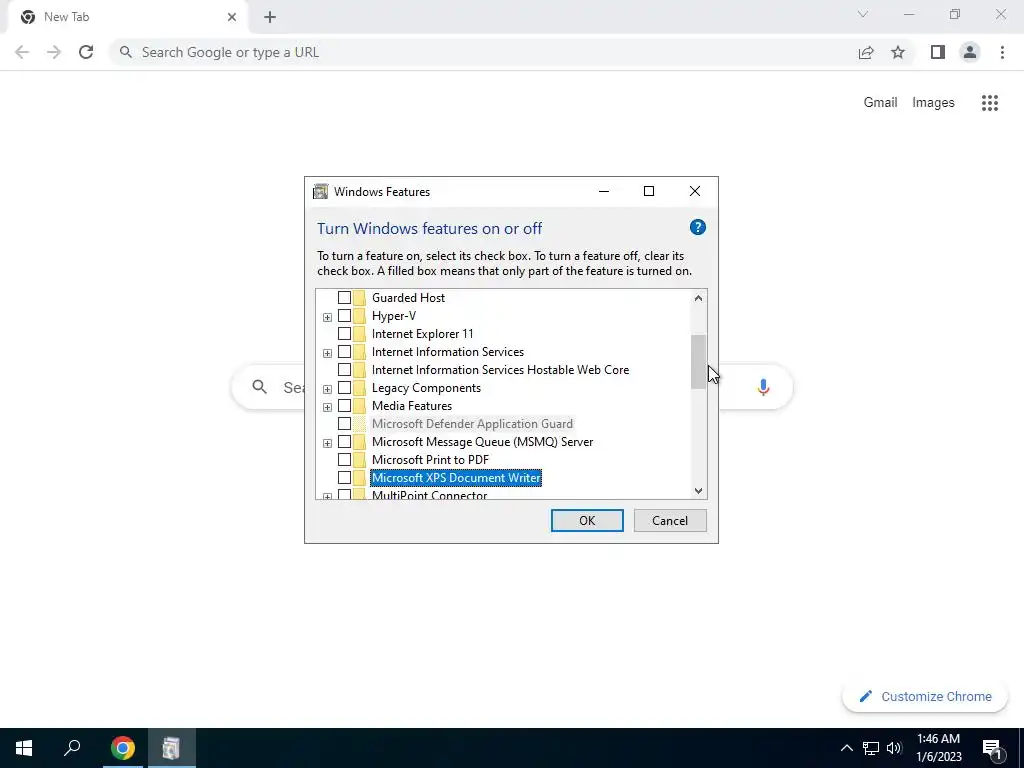
Task: Select the Microsoft XPS Document Writer row
Action: 456,478
